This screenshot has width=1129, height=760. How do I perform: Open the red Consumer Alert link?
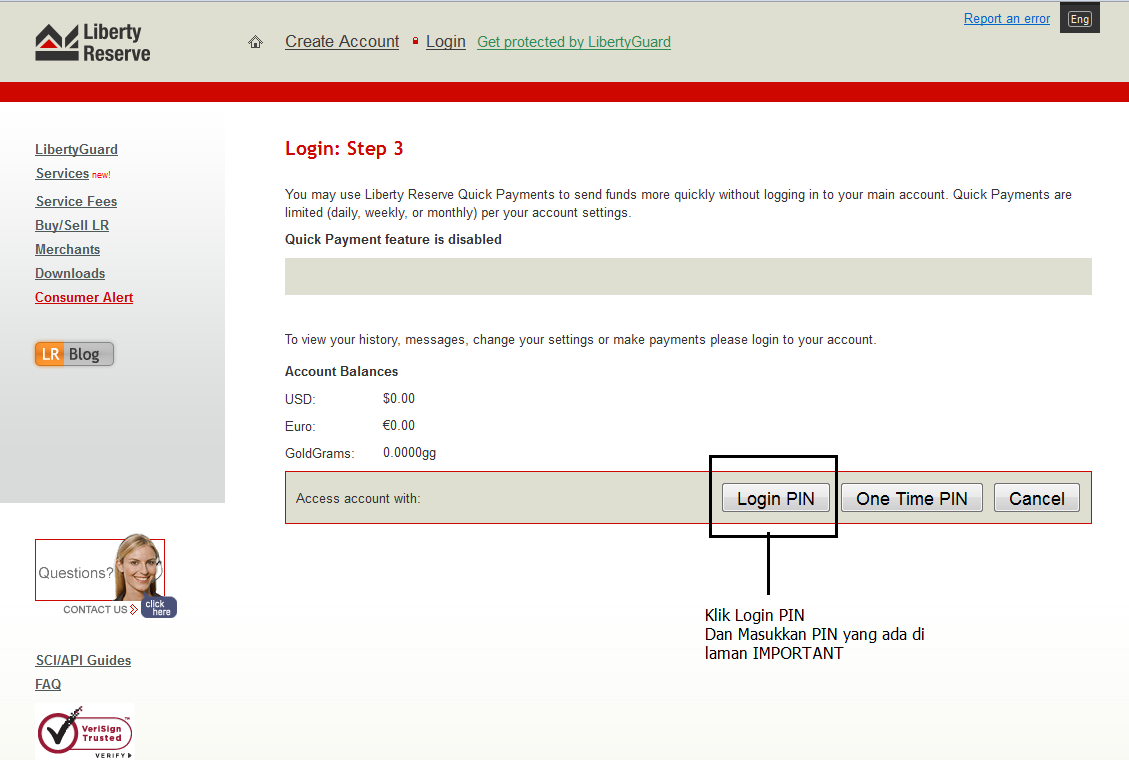point(84,297)
